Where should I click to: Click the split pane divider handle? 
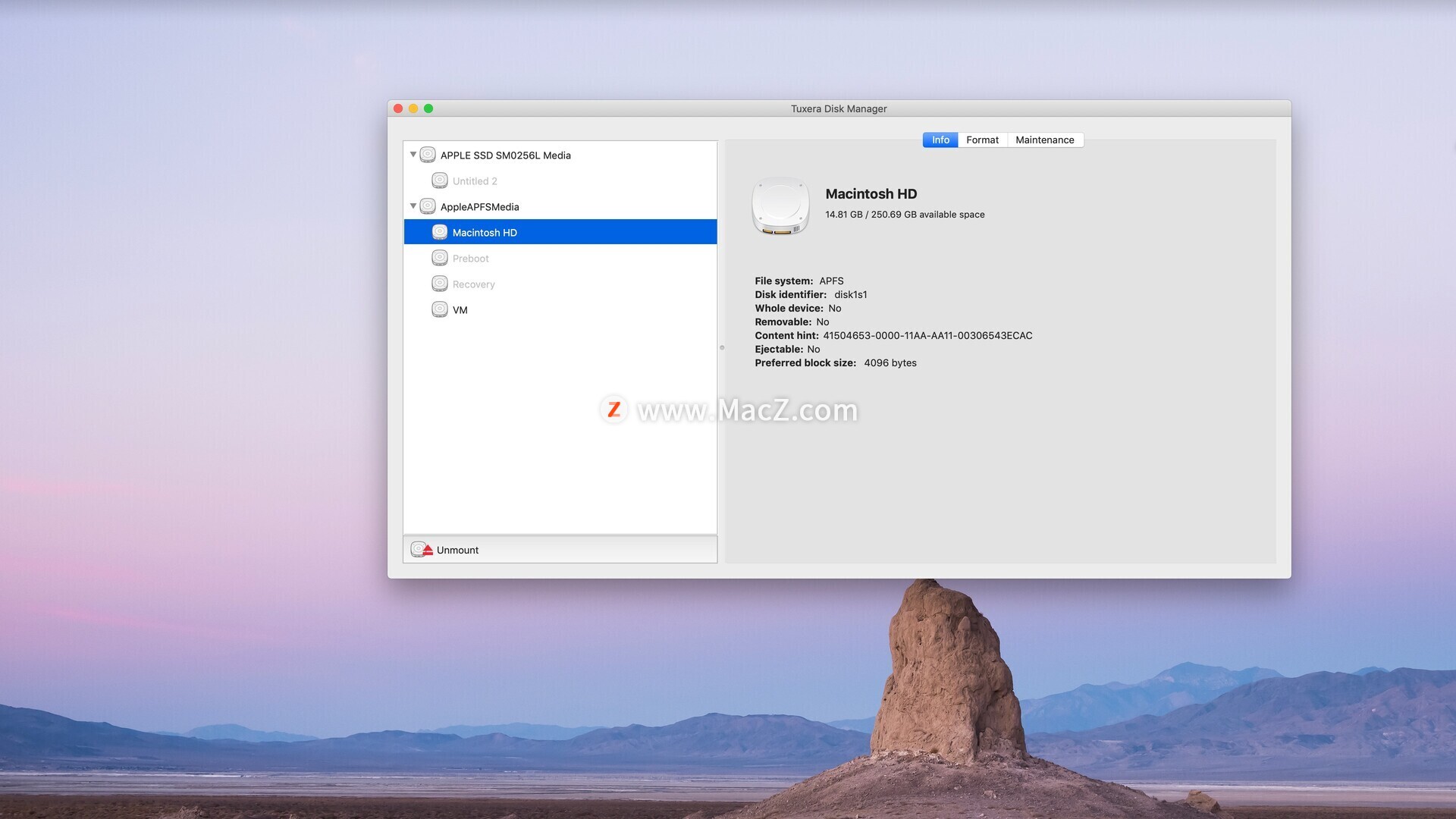click(722, 347)
